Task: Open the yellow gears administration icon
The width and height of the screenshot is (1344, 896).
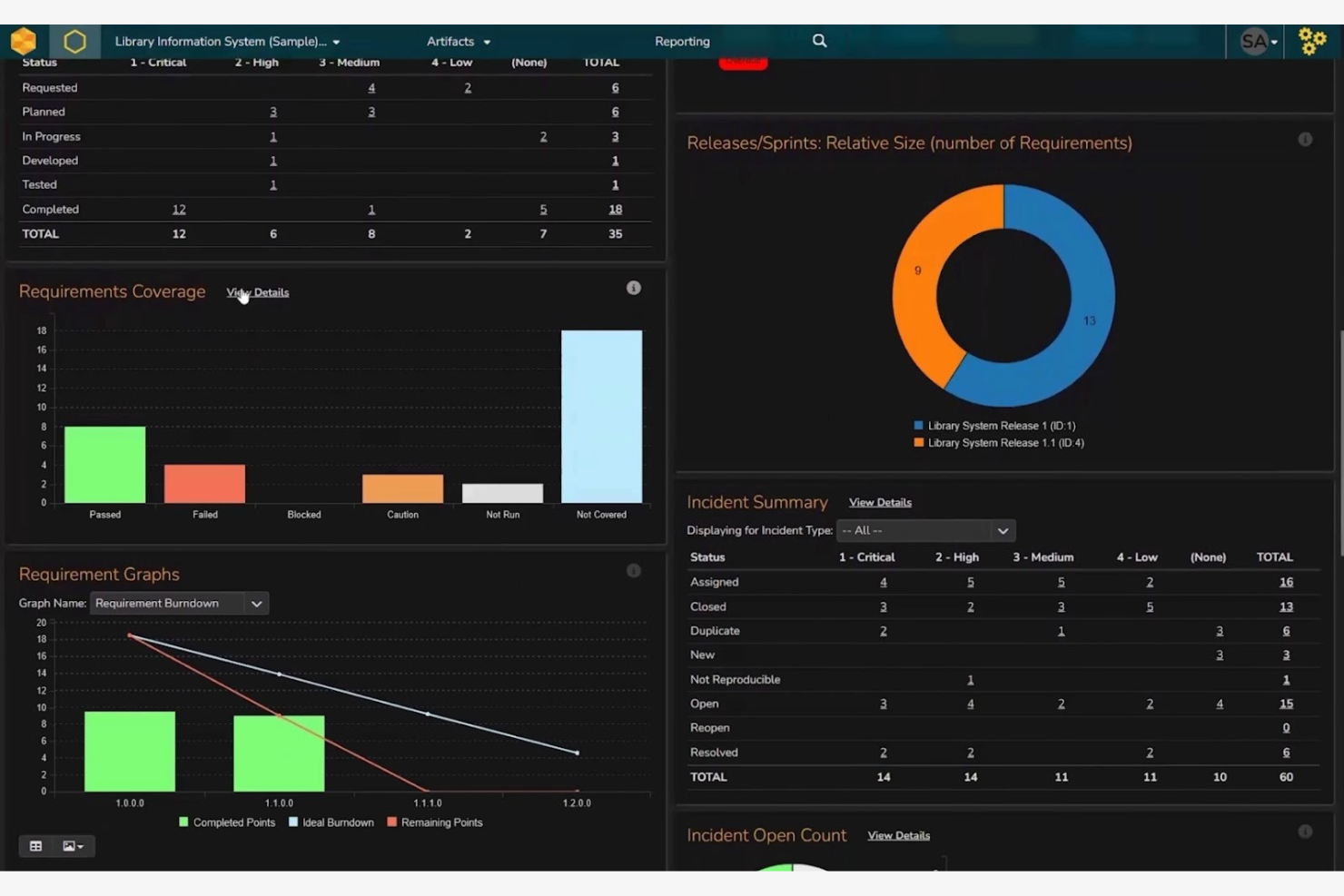Action: (1311, 42)
